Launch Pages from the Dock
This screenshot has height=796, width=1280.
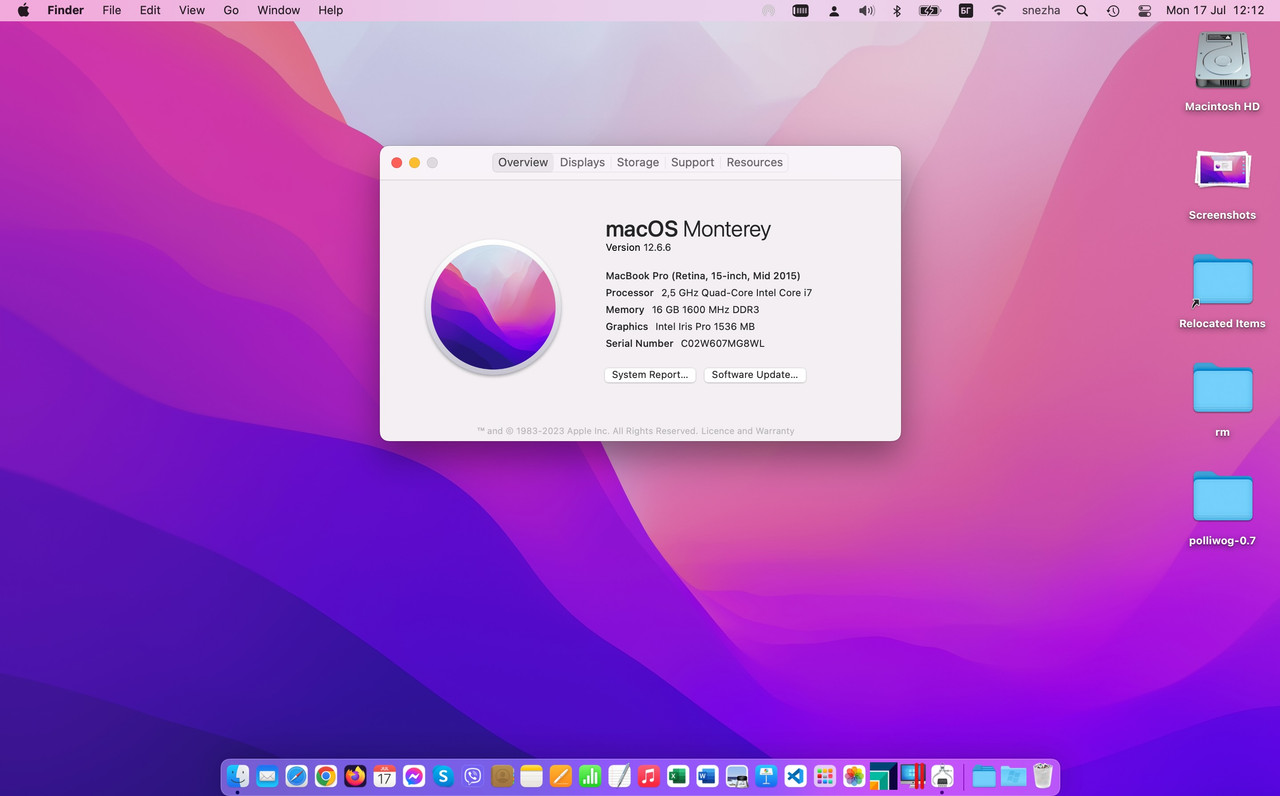click(x=561, y=776)
